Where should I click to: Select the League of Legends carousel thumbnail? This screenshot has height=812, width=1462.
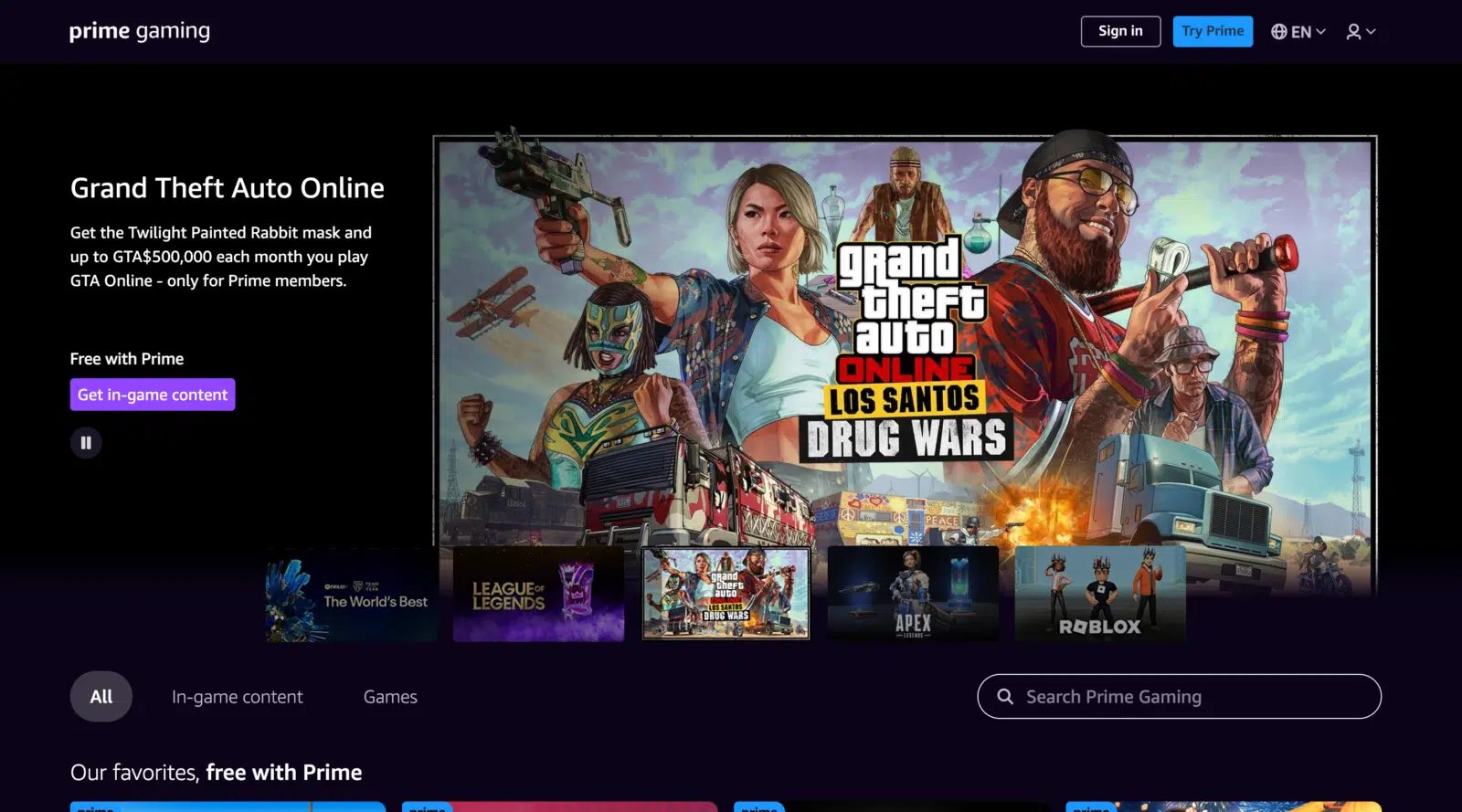click(x=538, y=594)
